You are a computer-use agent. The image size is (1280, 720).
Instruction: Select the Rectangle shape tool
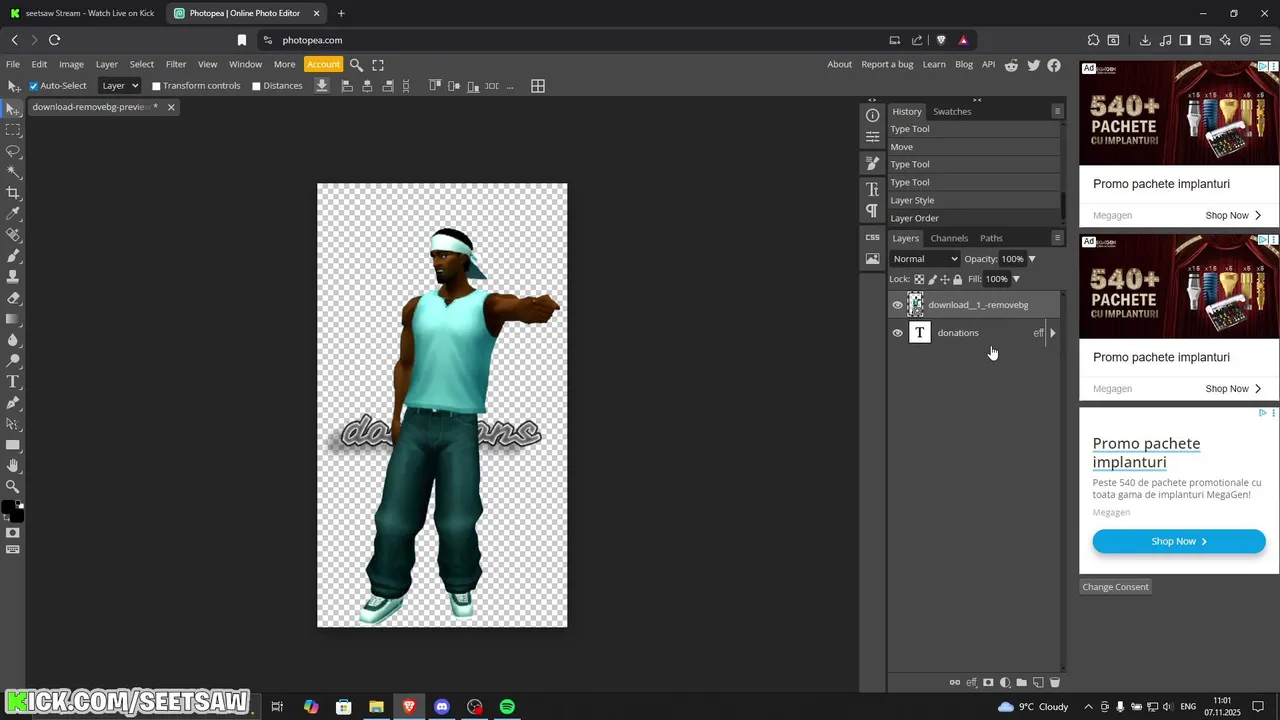13,445
